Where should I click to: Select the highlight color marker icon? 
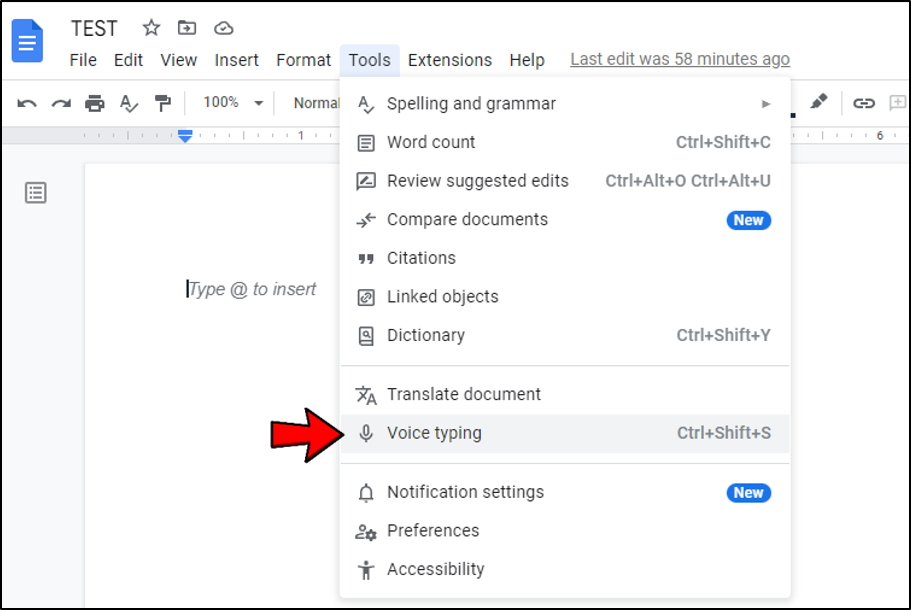(x=819, y=101)
